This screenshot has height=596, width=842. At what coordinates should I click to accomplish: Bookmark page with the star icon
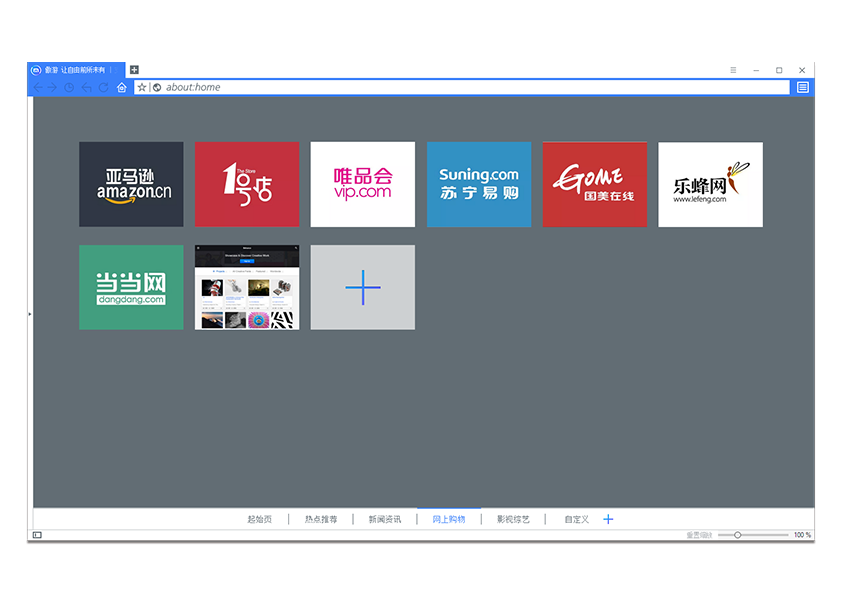pyautogui.click(x=142, y=88)
